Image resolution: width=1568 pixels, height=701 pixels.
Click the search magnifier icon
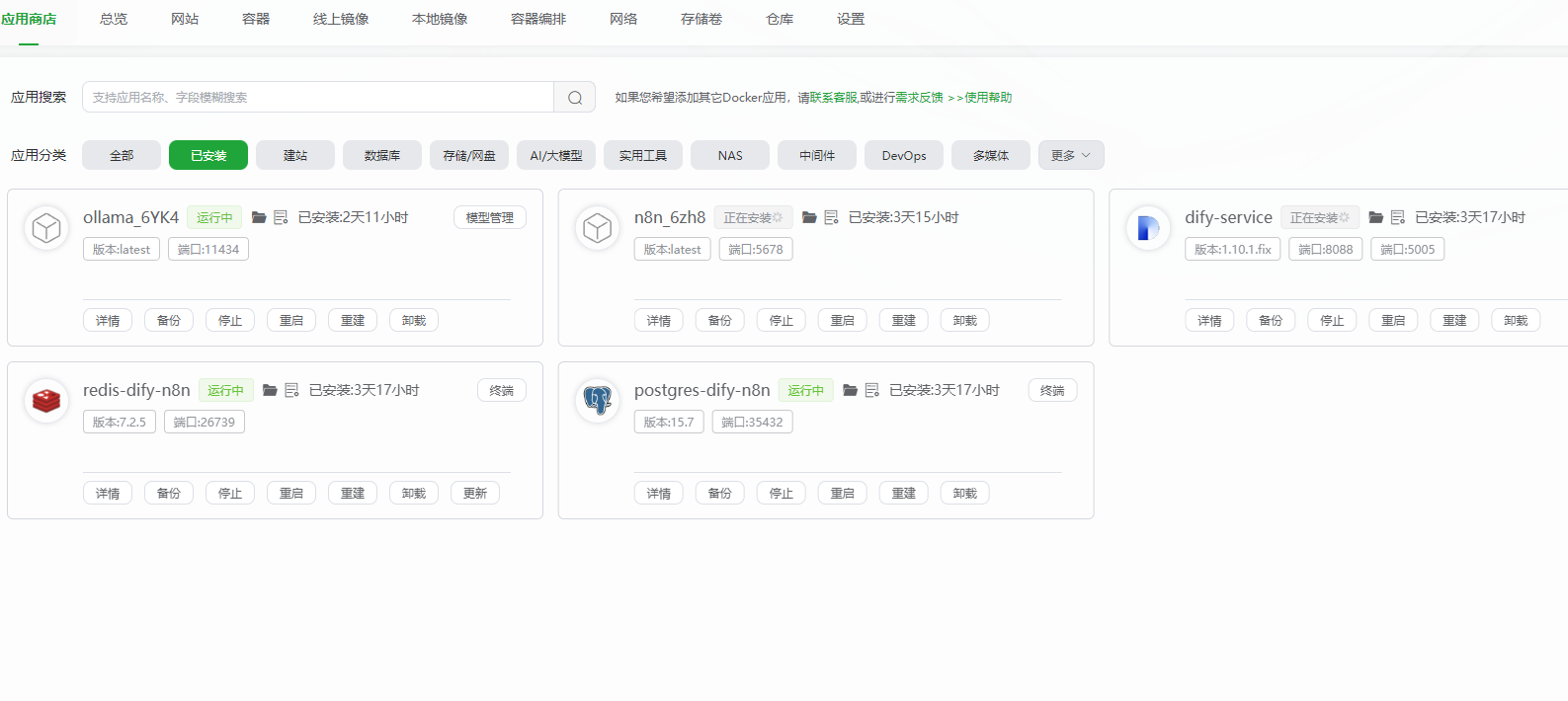(x=575, y=97)
